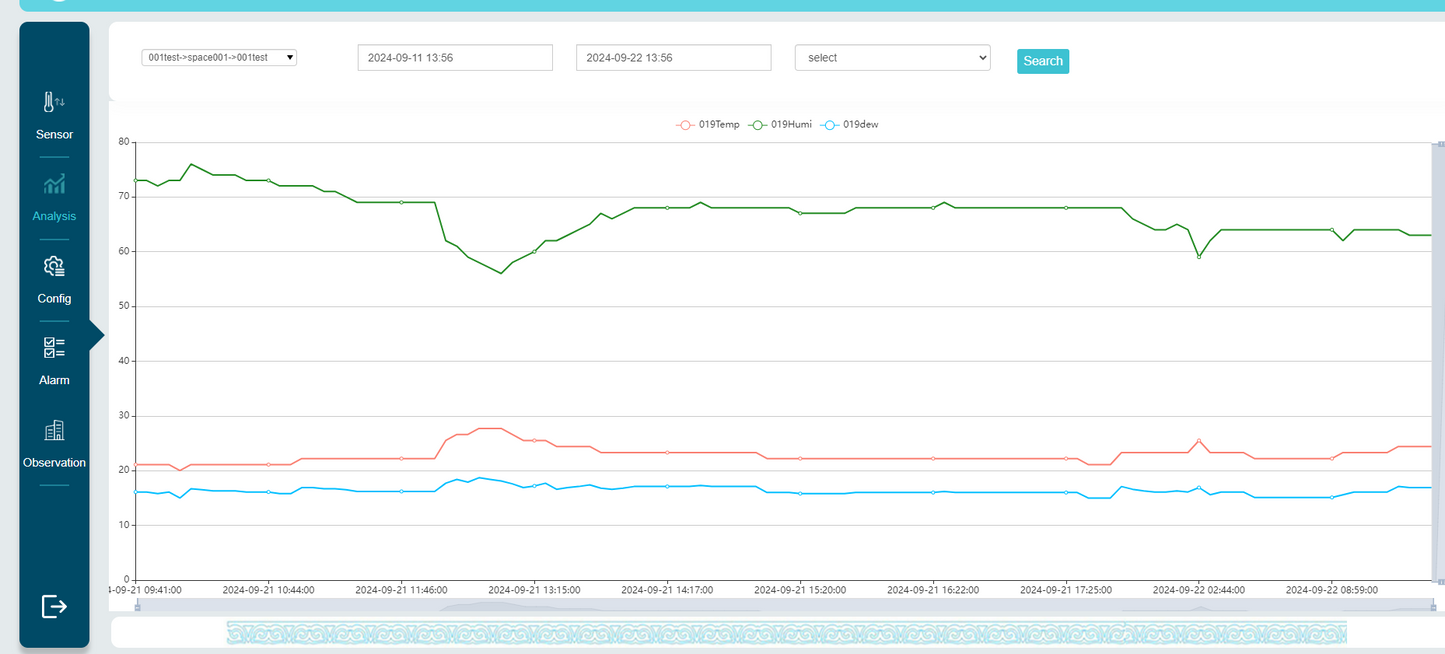This screenshot has width=1445, height=654.
Task: Click the left handle of zoom slider
Action: tap(137, 606)
